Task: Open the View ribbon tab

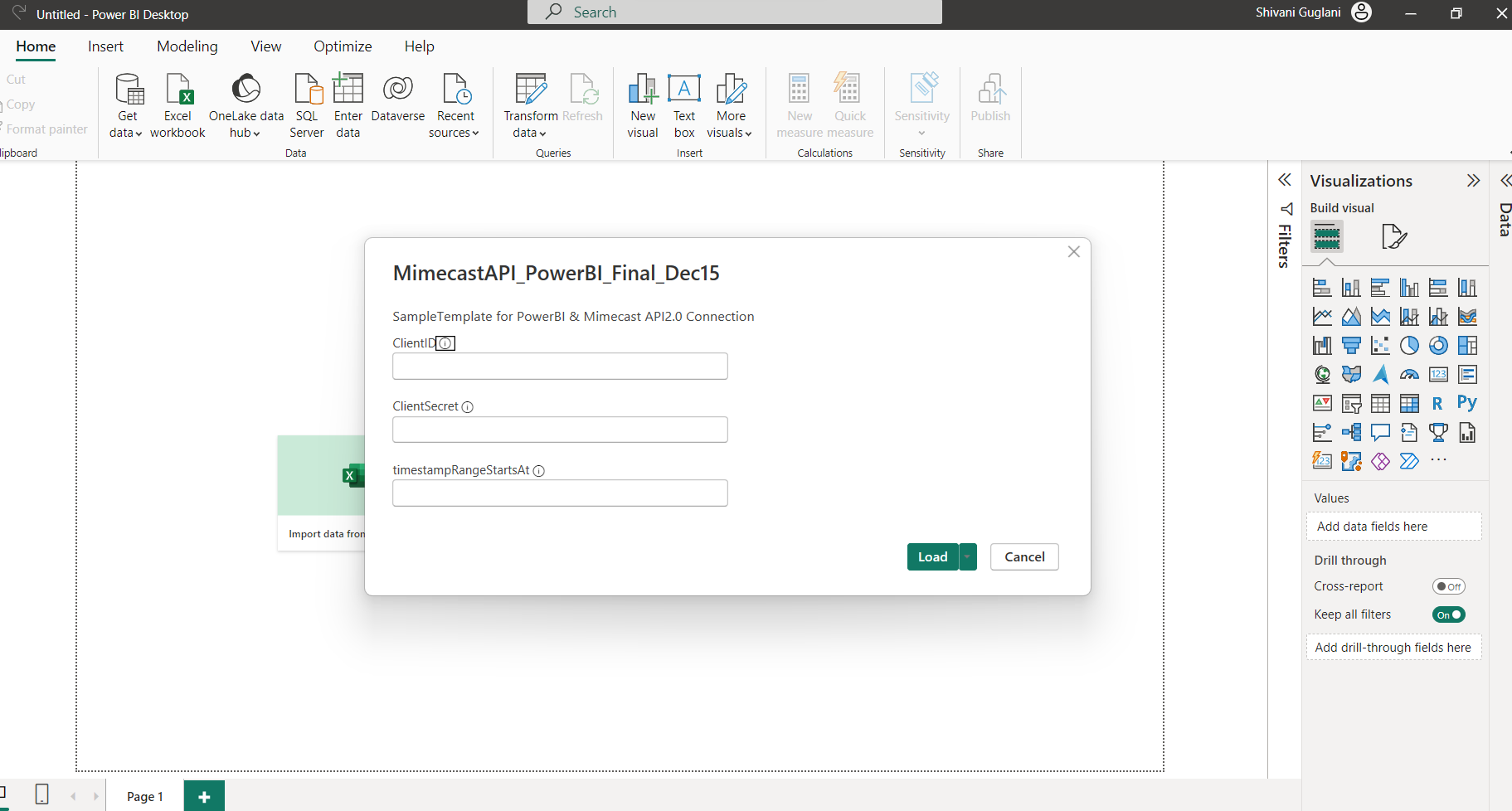Action: [265, 46]
